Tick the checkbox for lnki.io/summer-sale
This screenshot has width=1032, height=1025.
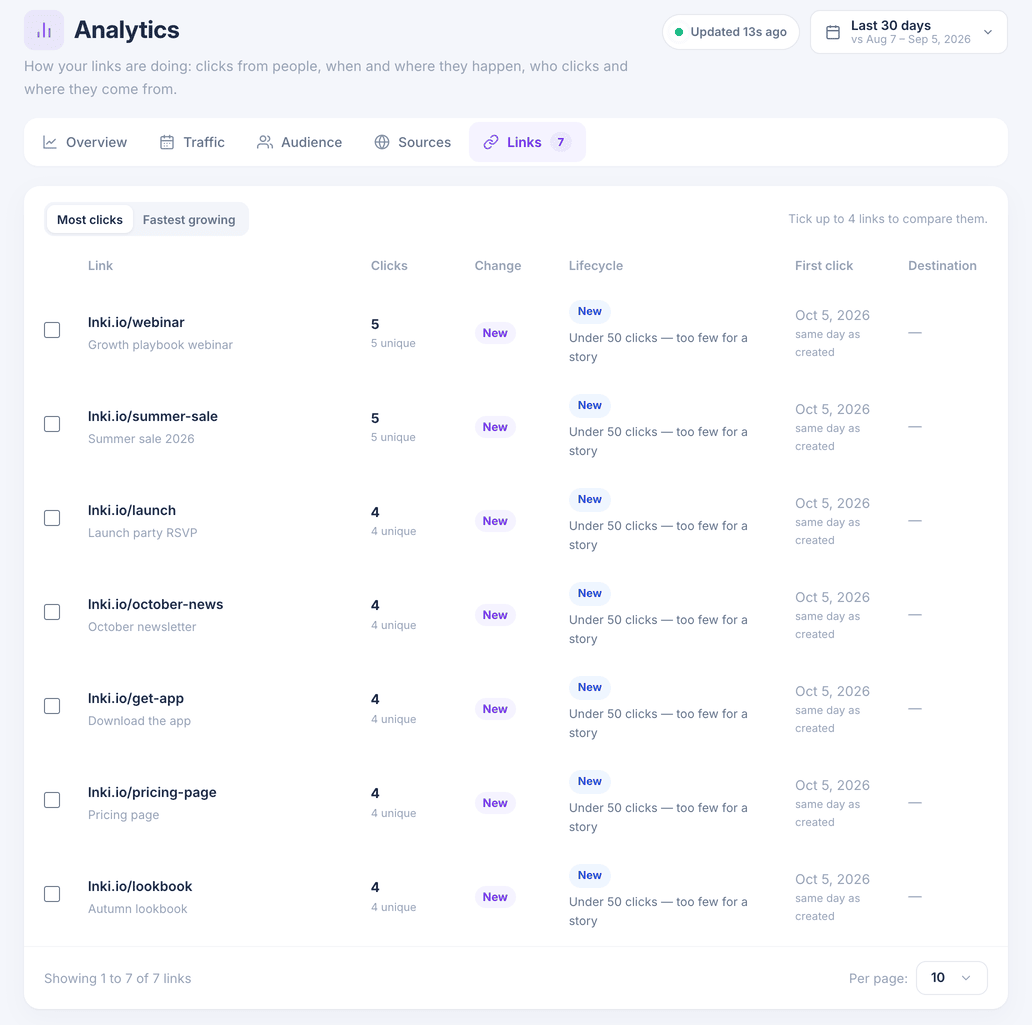tap(52, 424)
